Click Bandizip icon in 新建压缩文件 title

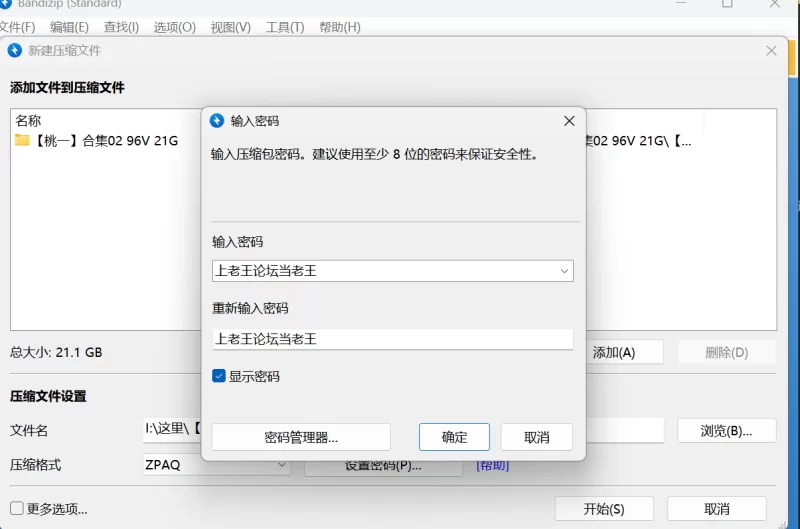point(15,51)
